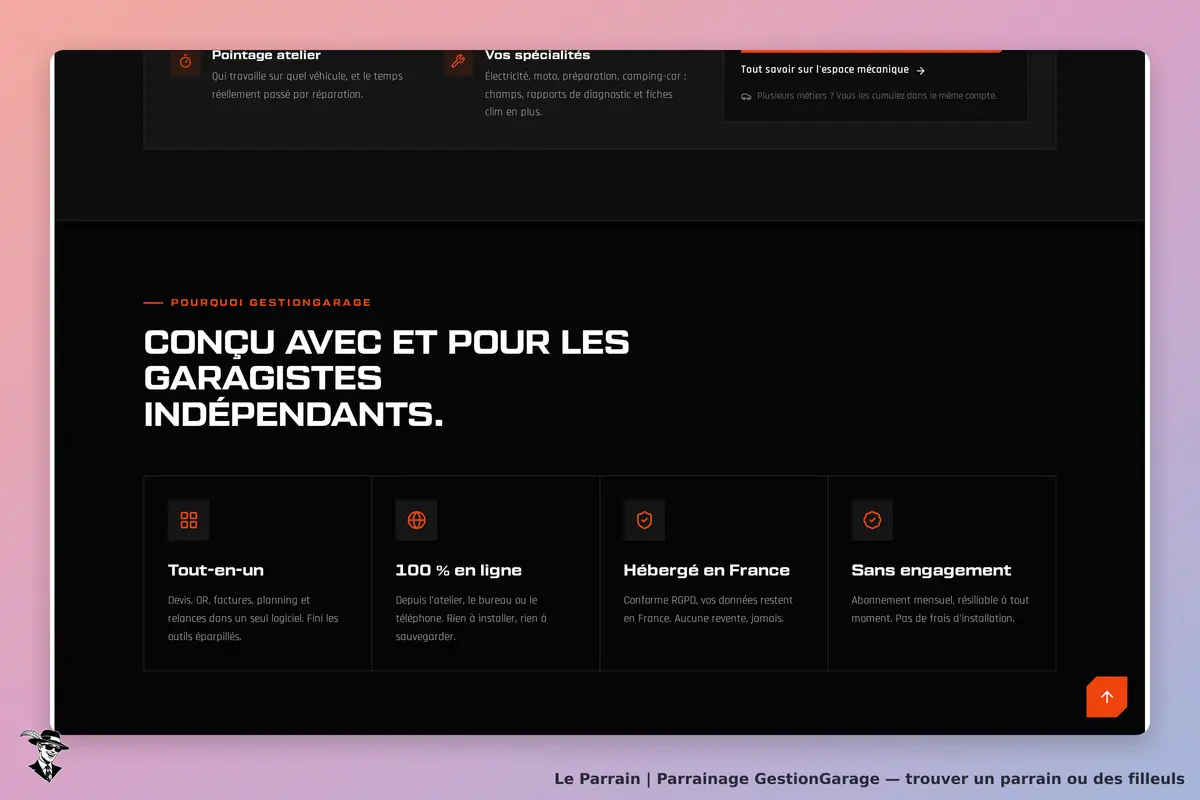Click the wrench icon beside 'Vos spécialités'
This screenshot has height=800, width=1200.
pyautogui.click(x=458, y=61)
